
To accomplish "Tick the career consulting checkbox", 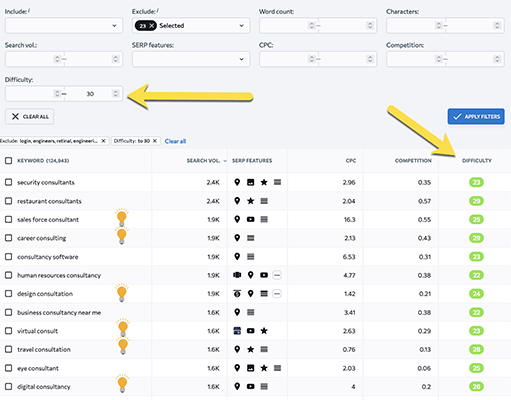I will 9,238.
